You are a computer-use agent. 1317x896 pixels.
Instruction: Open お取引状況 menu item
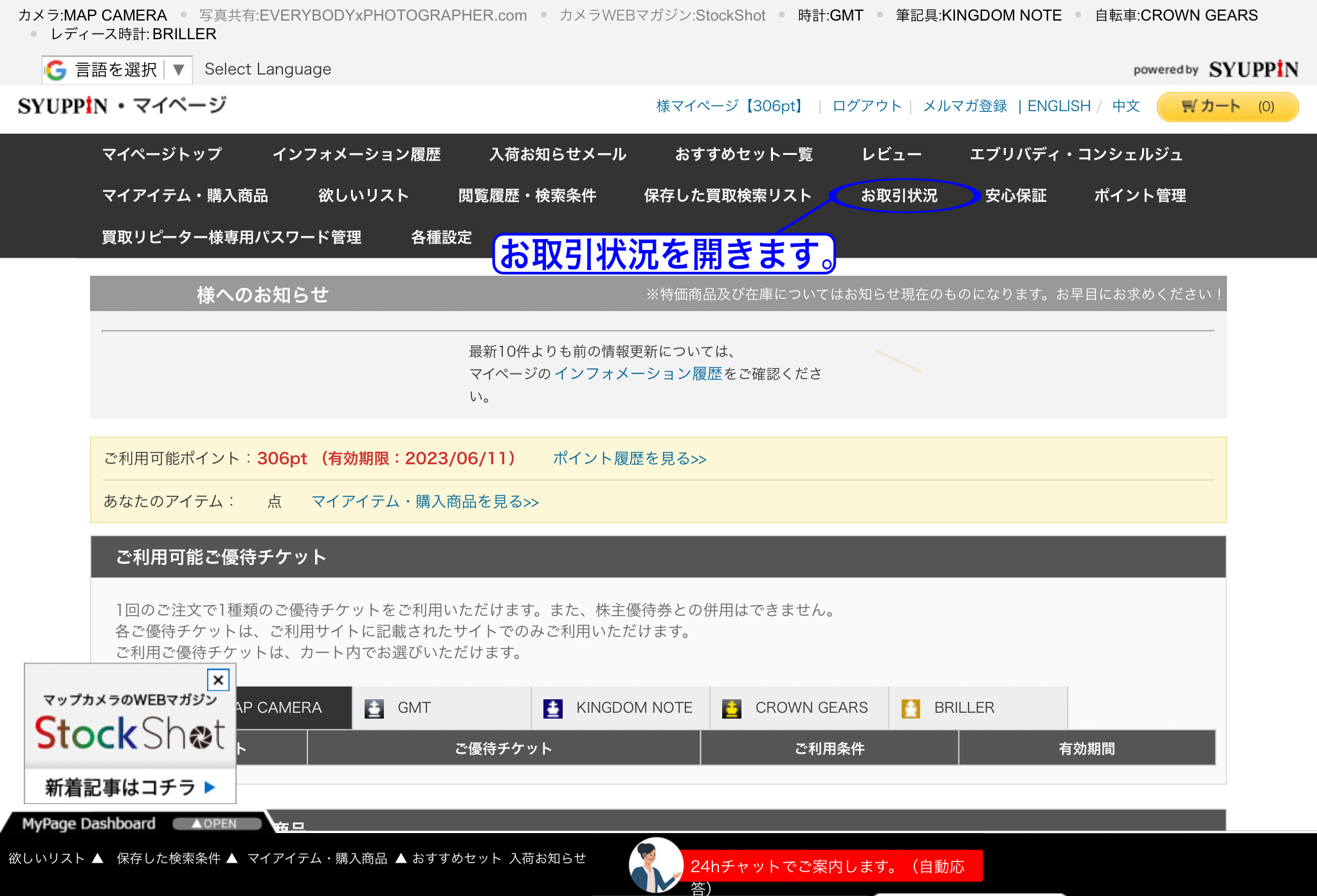coord(899,195)
